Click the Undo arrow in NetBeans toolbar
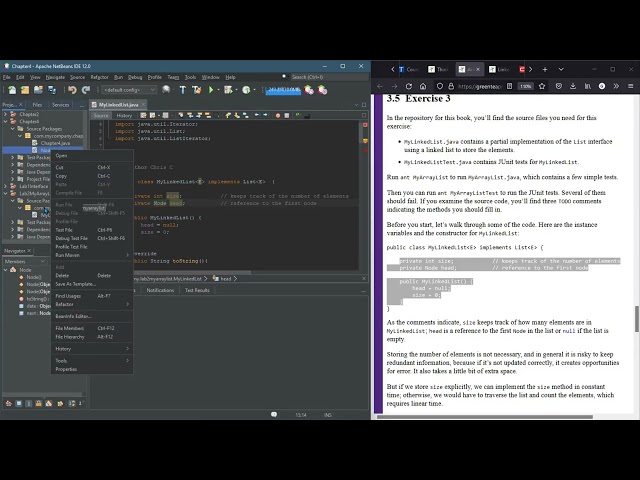The height and width of the screenshot is (480, 640). [x=72, y=90]
